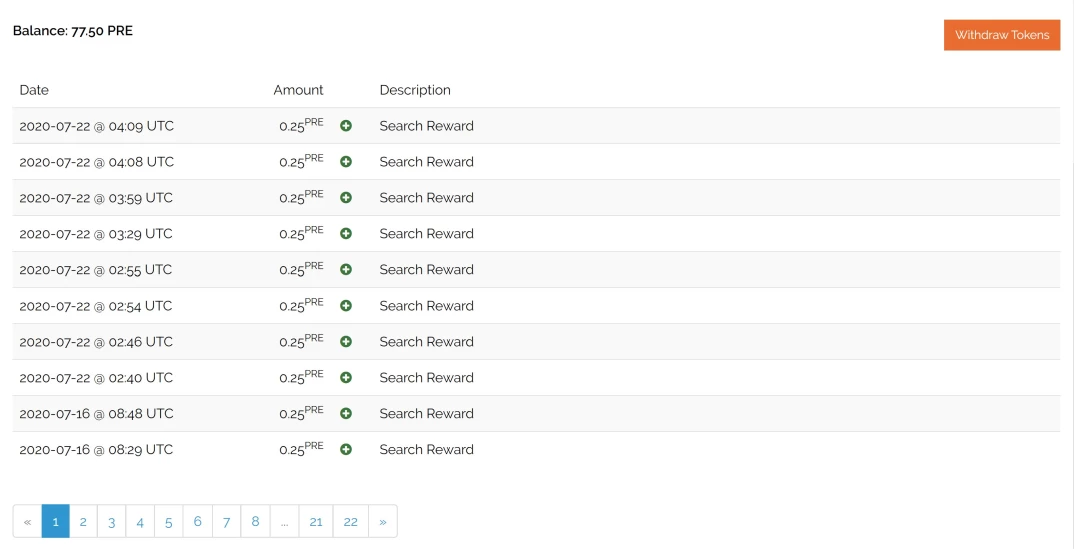Viewport: 1074px width, 549px height.
Task: Click plus icon for 02:46 UTC reward
Action: (346, 342)
